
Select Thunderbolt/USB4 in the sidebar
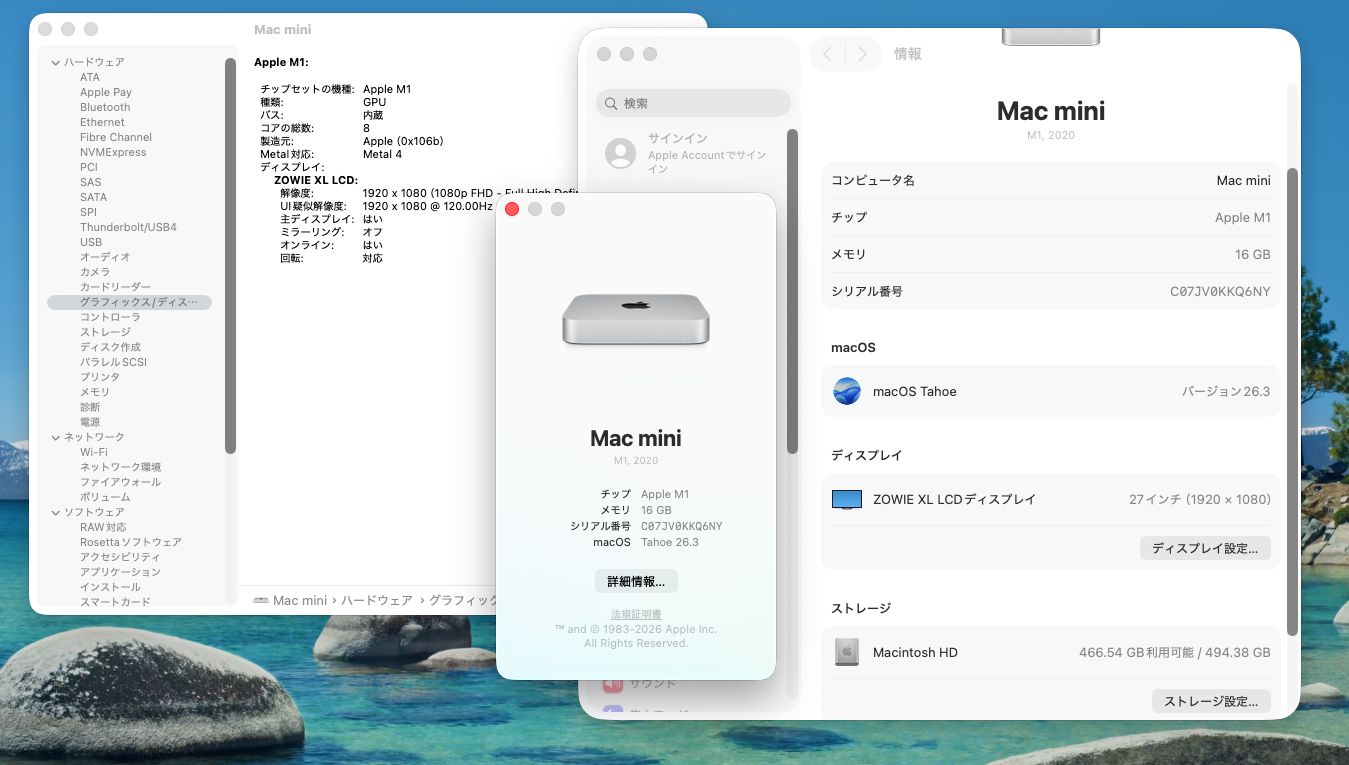point(128,227)
